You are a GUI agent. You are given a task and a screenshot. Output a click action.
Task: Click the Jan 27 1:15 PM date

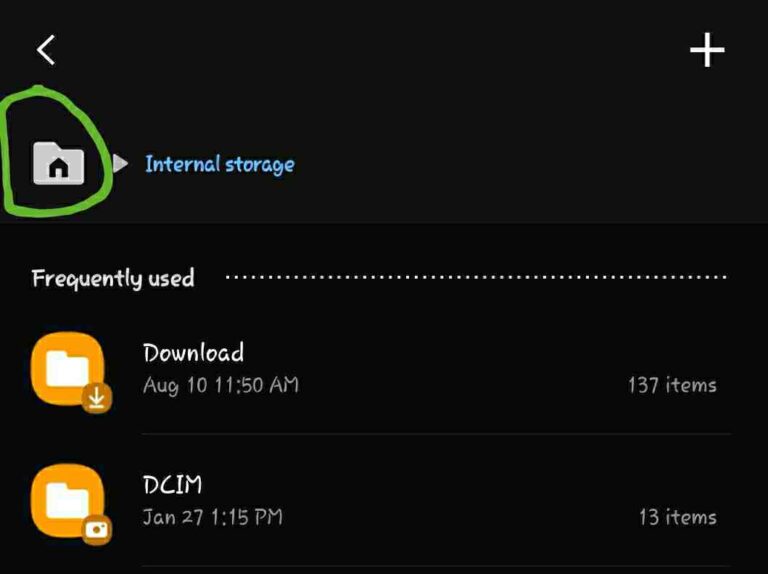pos(213,517)
